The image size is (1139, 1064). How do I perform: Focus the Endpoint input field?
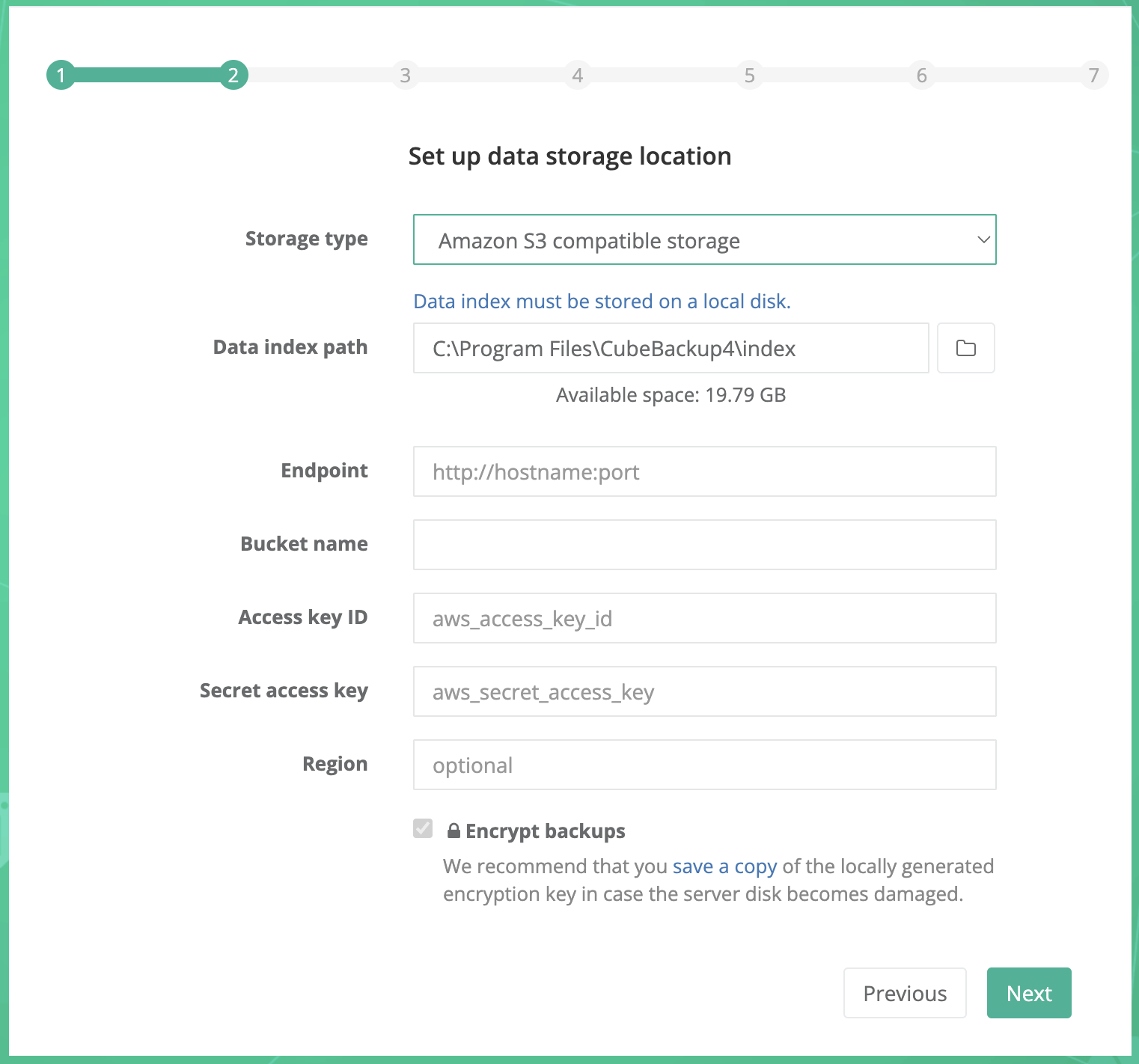(703, 471)
